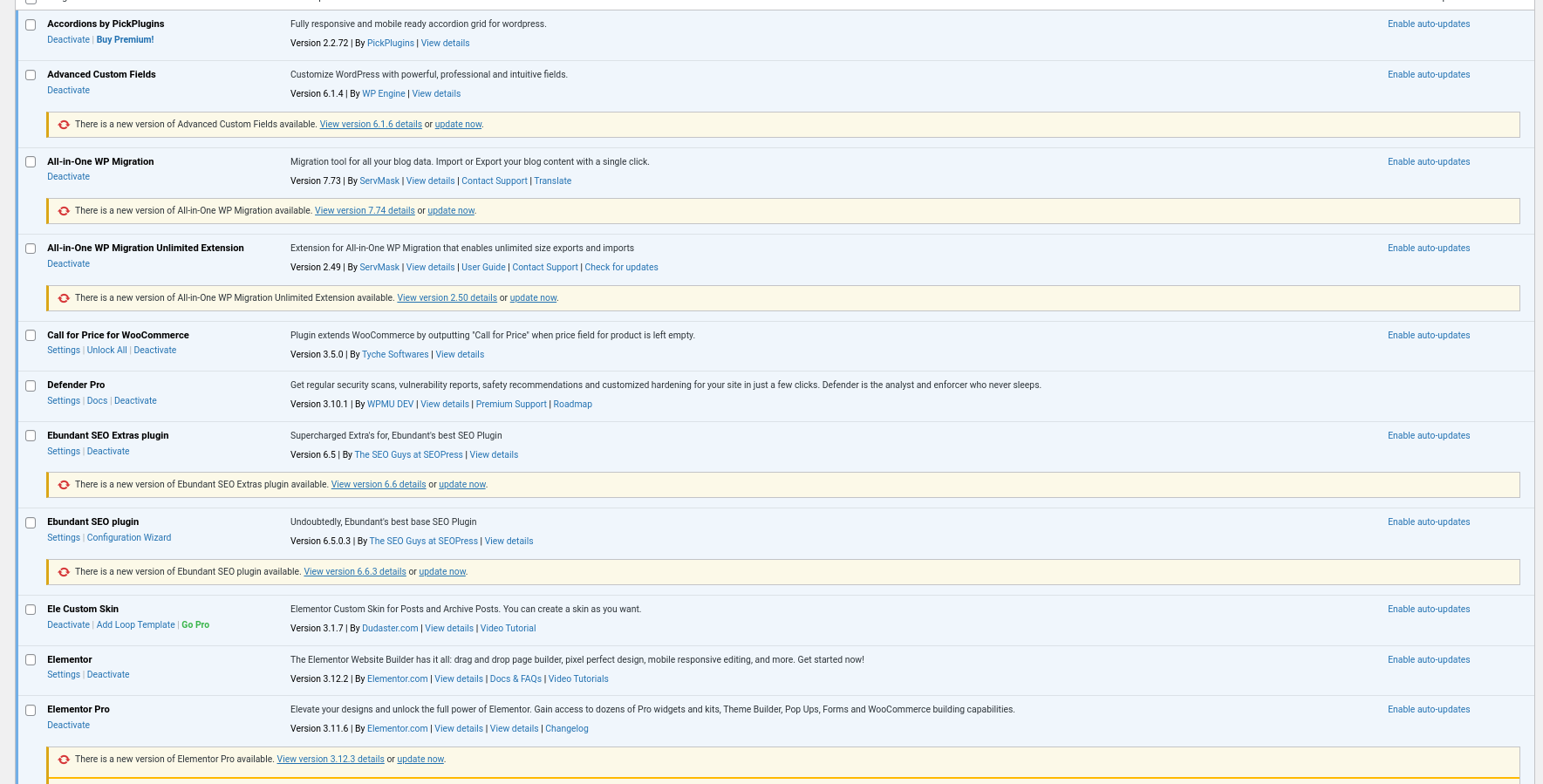
Task: Update Ebundant SEO plugin now
Action: 442,572
